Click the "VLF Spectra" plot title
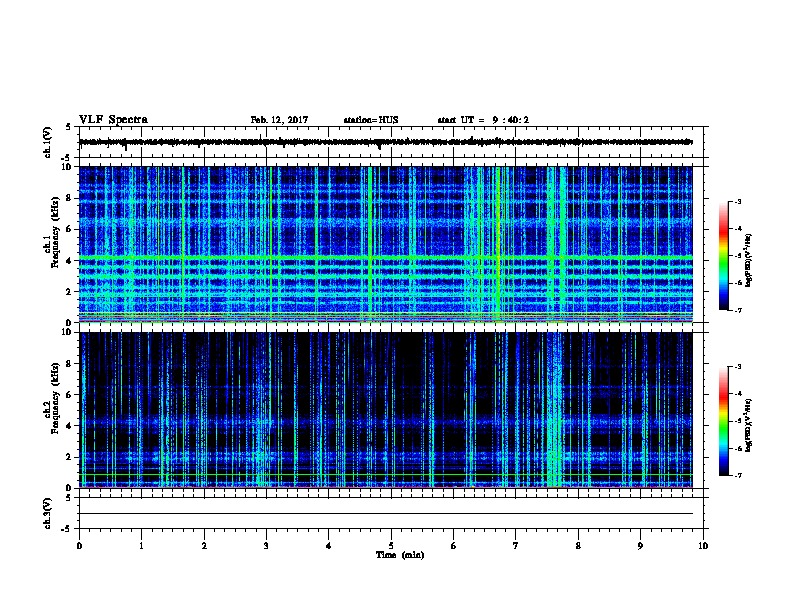This screenshot has height=612, width=792. pyautogui.click(x=113, y=120)
